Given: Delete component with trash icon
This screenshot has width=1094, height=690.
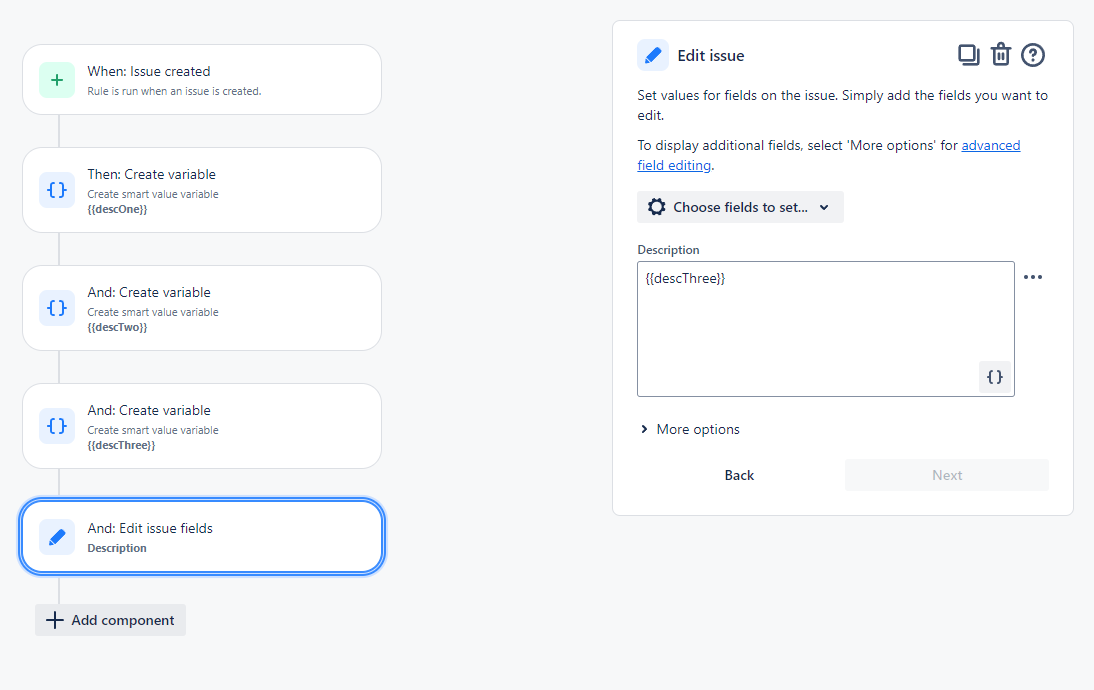Looking at the screenshot, I should [1001, 54].
